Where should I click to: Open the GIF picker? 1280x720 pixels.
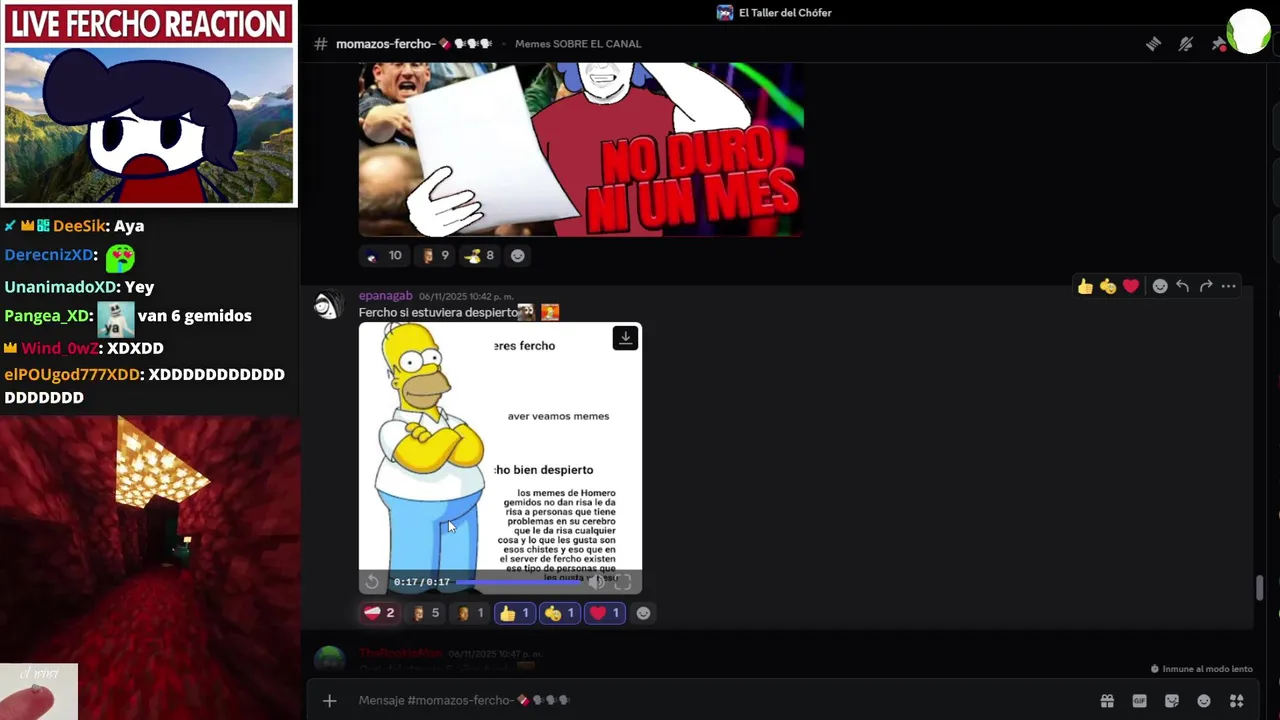[1139, 700]
